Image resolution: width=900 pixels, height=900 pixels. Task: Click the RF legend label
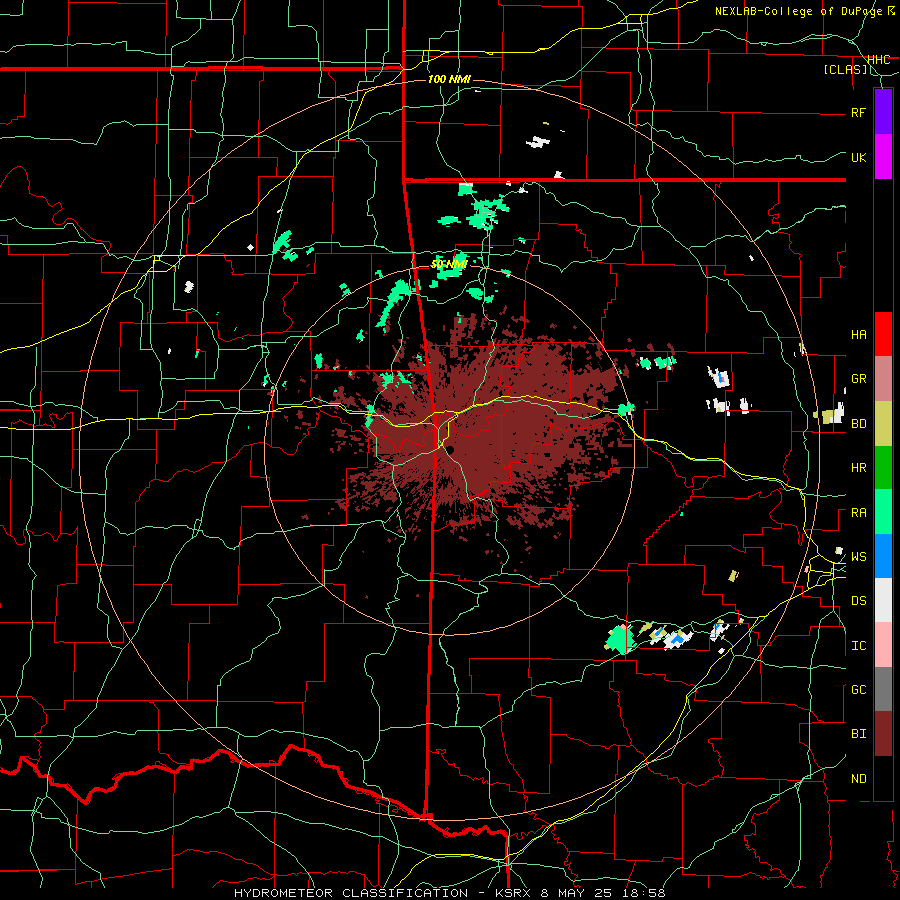click(859, 112)
